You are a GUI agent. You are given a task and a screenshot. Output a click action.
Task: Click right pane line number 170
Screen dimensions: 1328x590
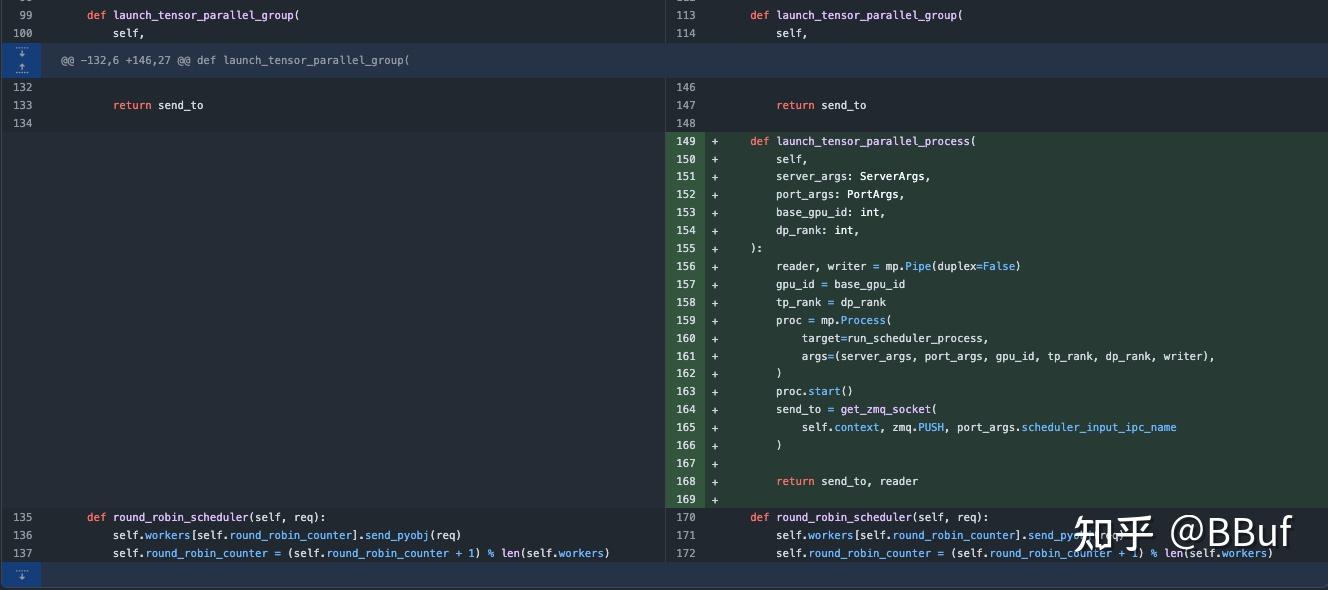(685, 517)
